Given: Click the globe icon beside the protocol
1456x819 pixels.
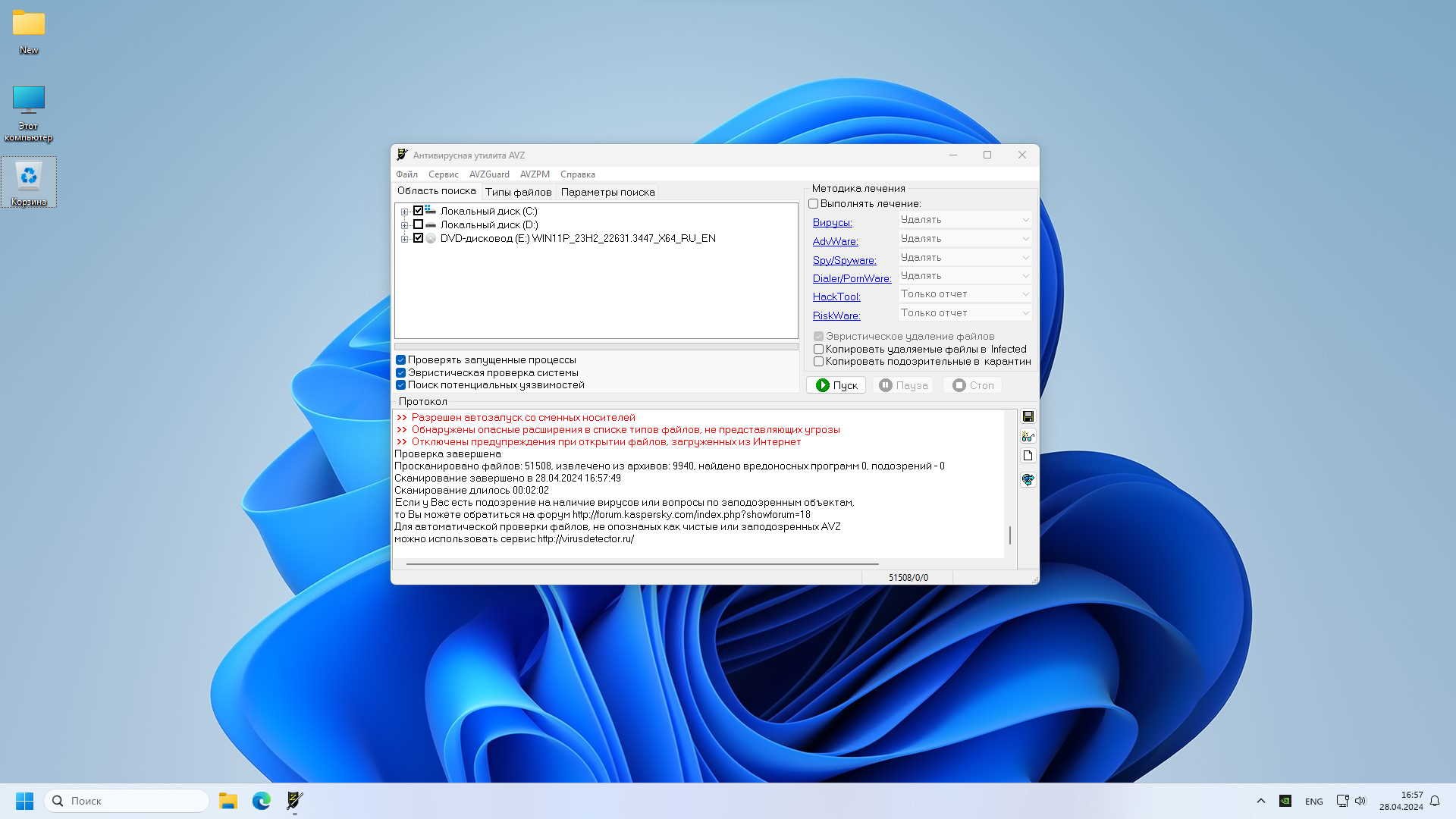Looking at the screenshot, I should coord(1028,479).
